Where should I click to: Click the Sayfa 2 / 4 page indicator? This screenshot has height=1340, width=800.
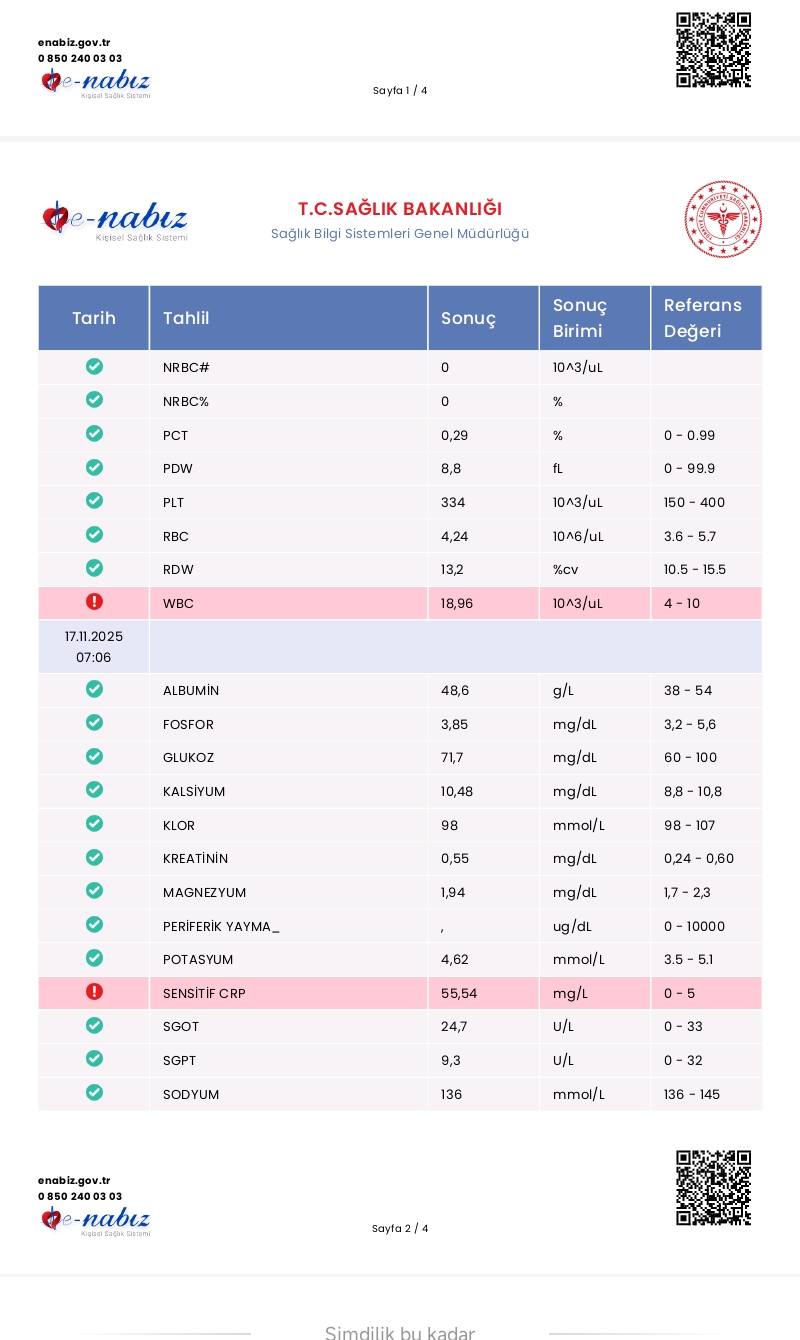[x=400, y=1228]
